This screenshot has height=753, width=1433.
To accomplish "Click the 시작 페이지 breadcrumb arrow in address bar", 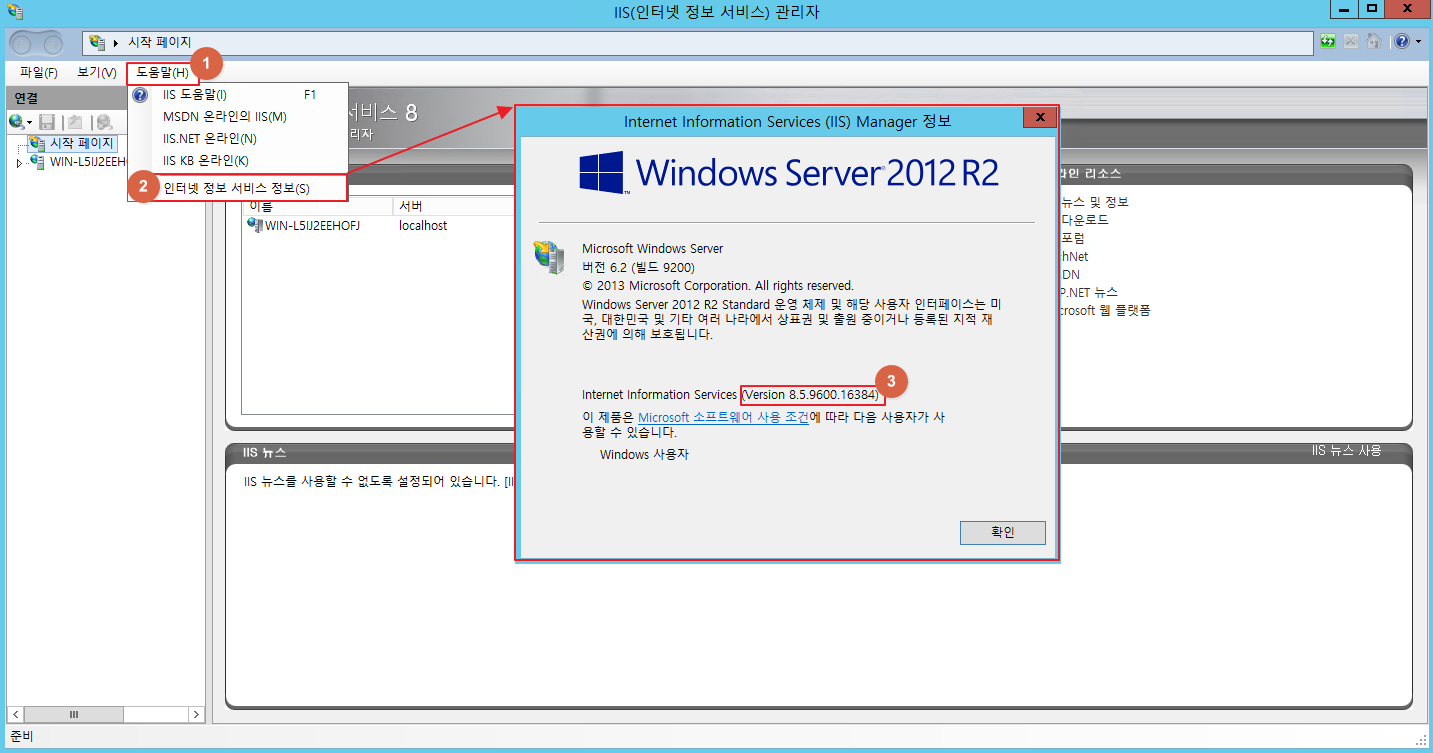I will pos(116,42).
